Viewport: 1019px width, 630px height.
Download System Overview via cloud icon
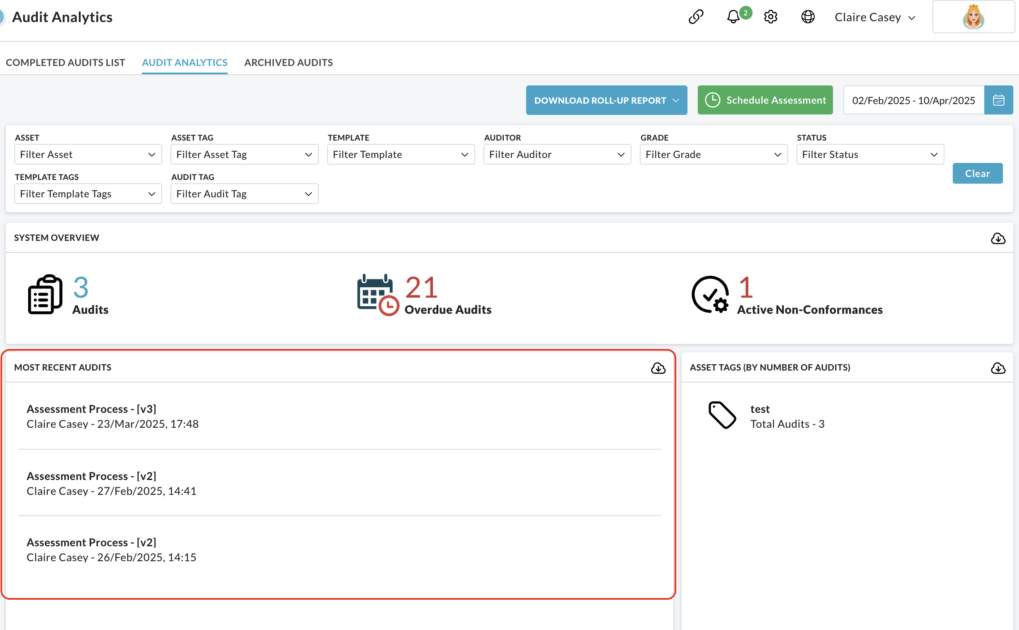tap(998, 238)
